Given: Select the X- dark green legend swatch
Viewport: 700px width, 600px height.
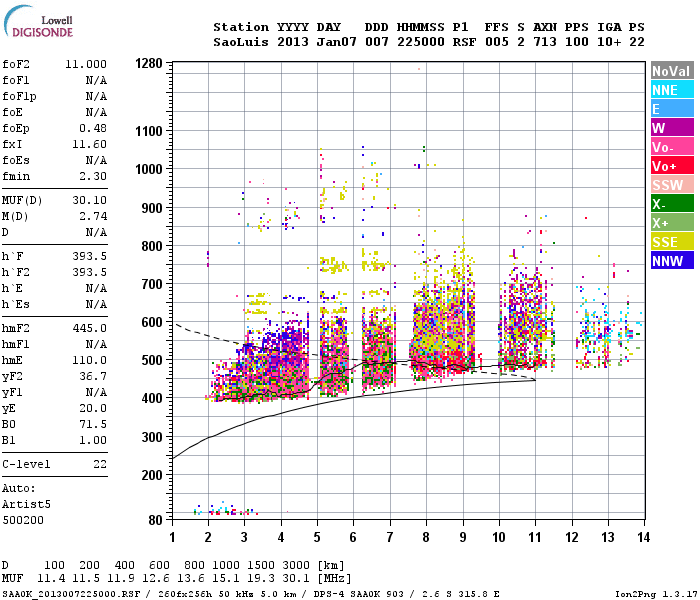Looking at the screenshot, I should (x=672, y=204).
